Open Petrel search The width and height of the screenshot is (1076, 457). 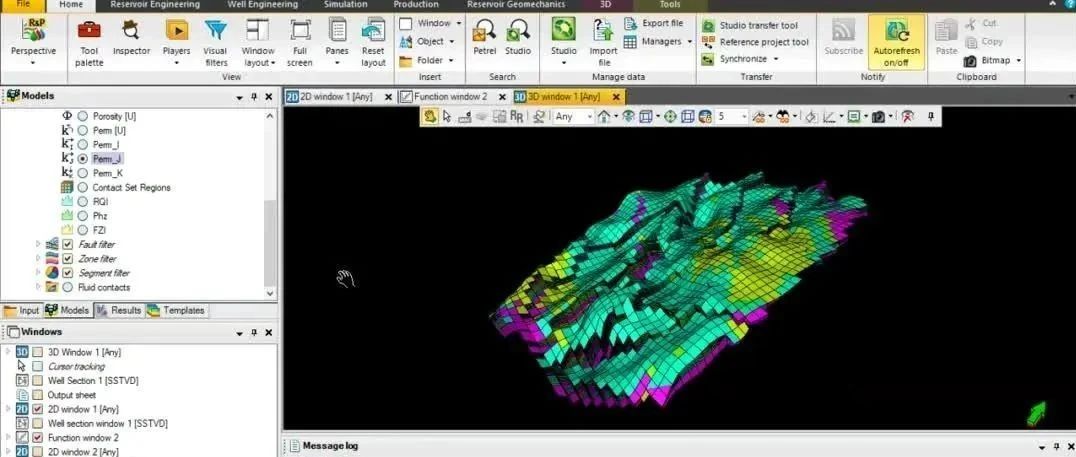(x=484, y=38)
